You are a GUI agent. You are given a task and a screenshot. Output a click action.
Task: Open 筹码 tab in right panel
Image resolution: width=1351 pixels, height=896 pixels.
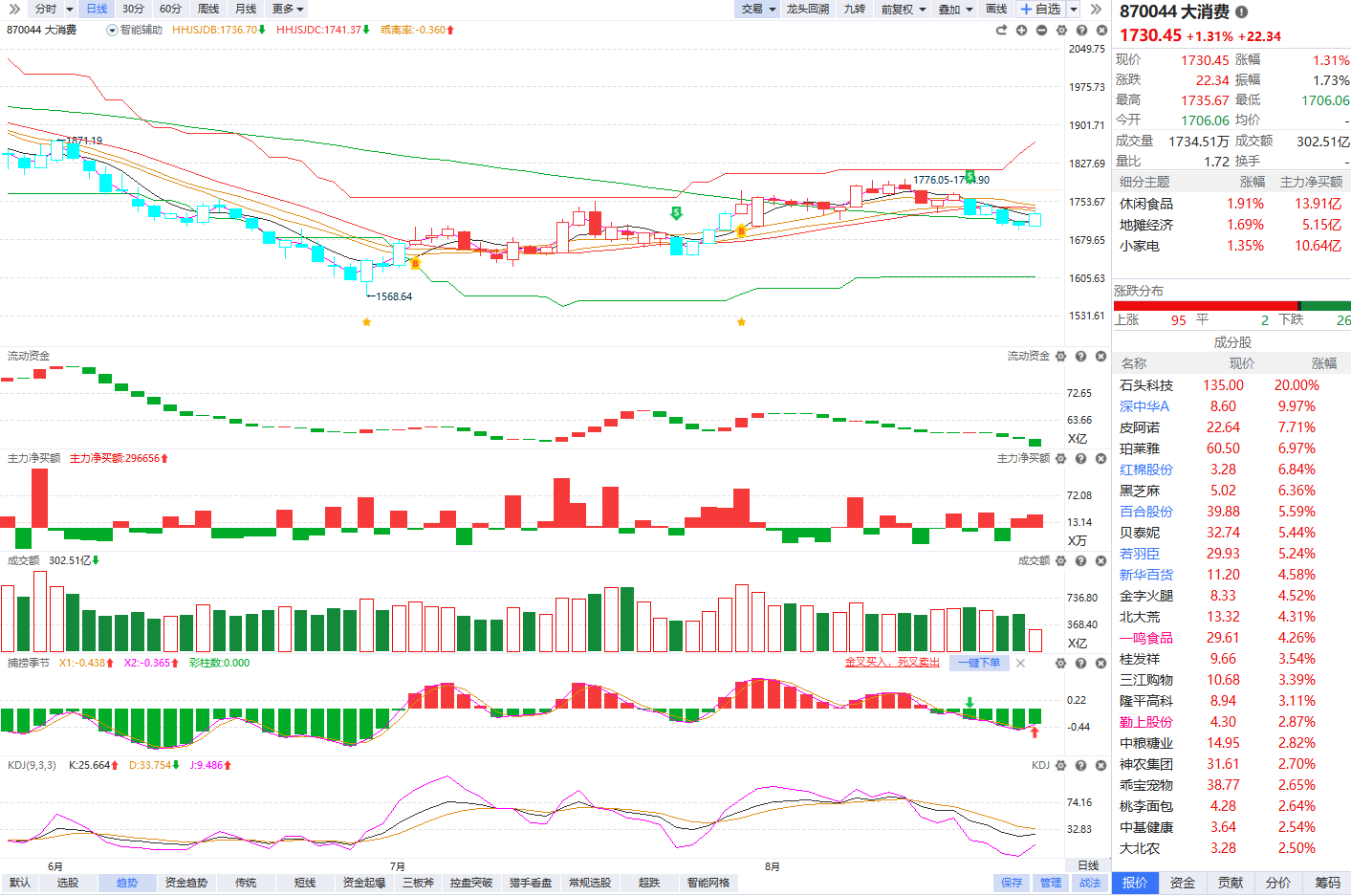[x=1327, y=883]
